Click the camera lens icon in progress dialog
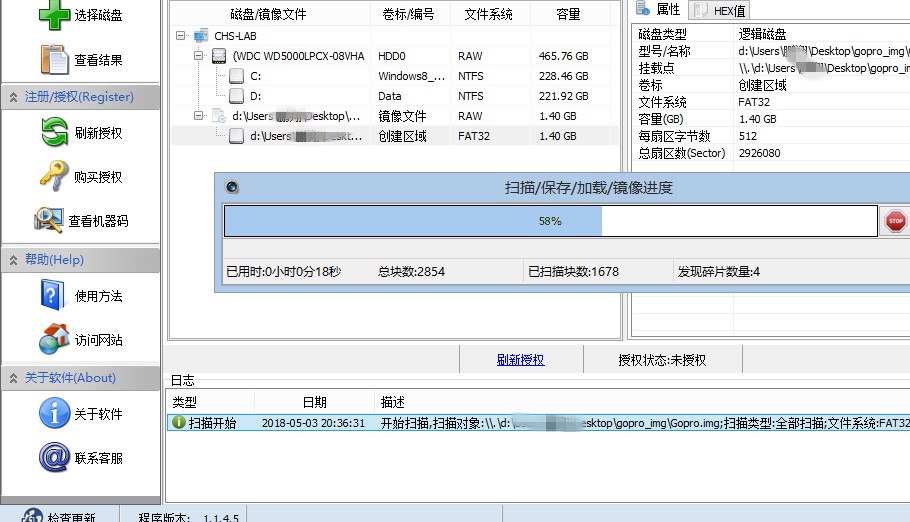This screenshot has width=910, height=522. [232, 187]
